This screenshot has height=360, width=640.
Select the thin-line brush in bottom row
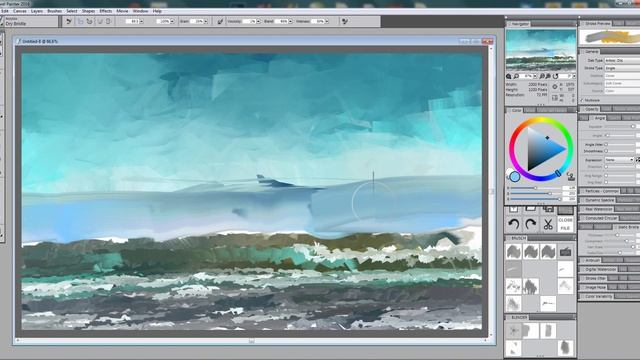548,304
